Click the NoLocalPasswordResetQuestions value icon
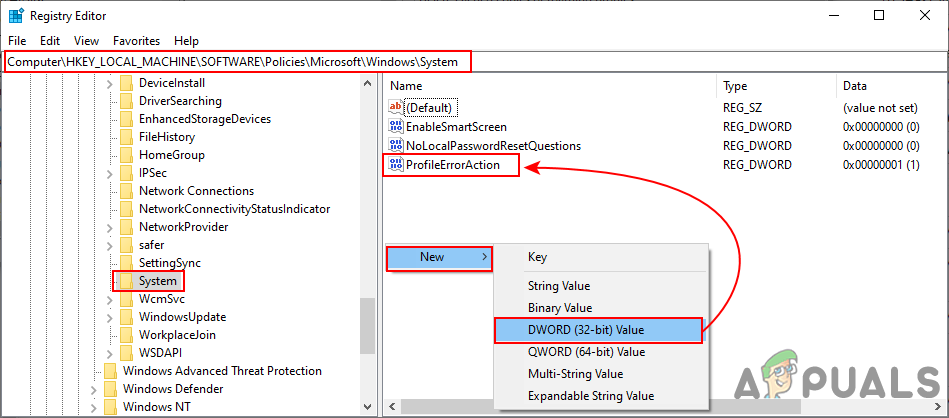 pyautogui.click(x=395, y=146)
